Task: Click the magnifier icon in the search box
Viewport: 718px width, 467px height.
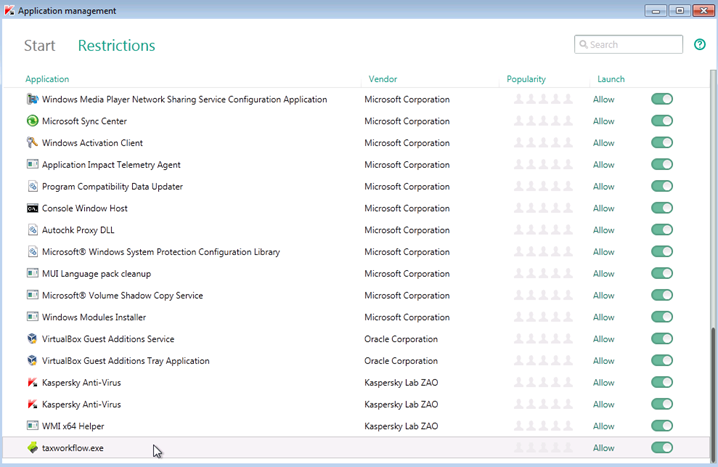Action: point(583,44)
